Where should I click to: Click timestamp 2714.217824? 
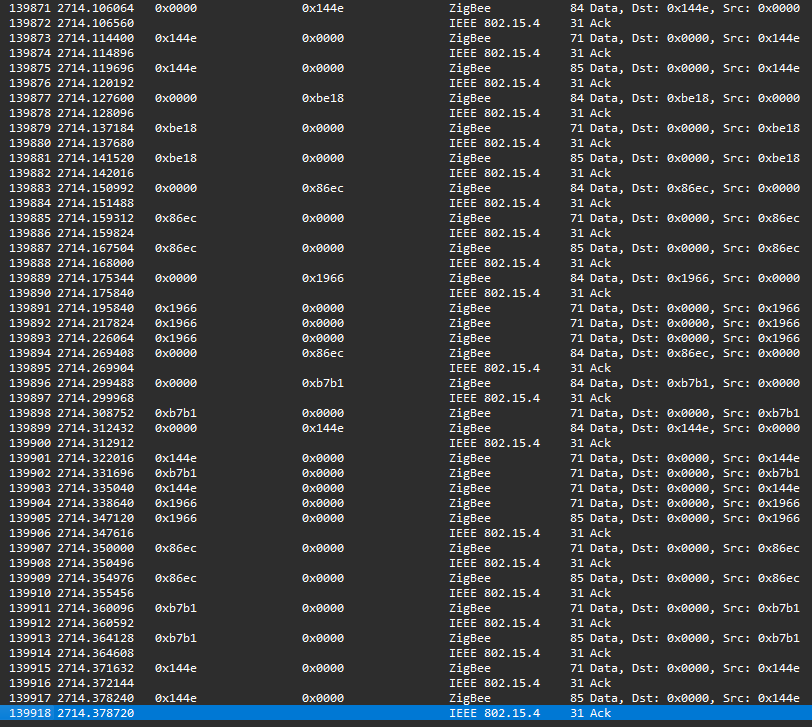95,324
